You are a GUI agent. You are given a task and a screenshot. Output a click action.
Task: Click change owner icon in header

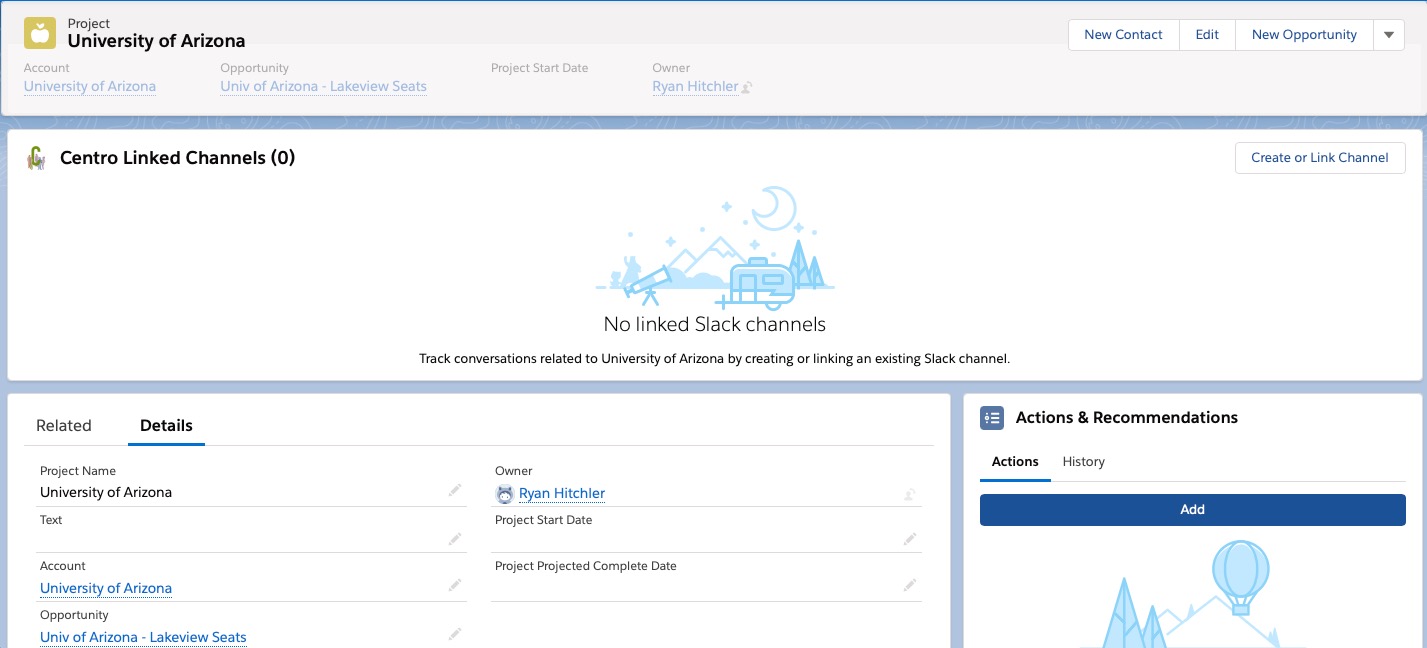747,87
